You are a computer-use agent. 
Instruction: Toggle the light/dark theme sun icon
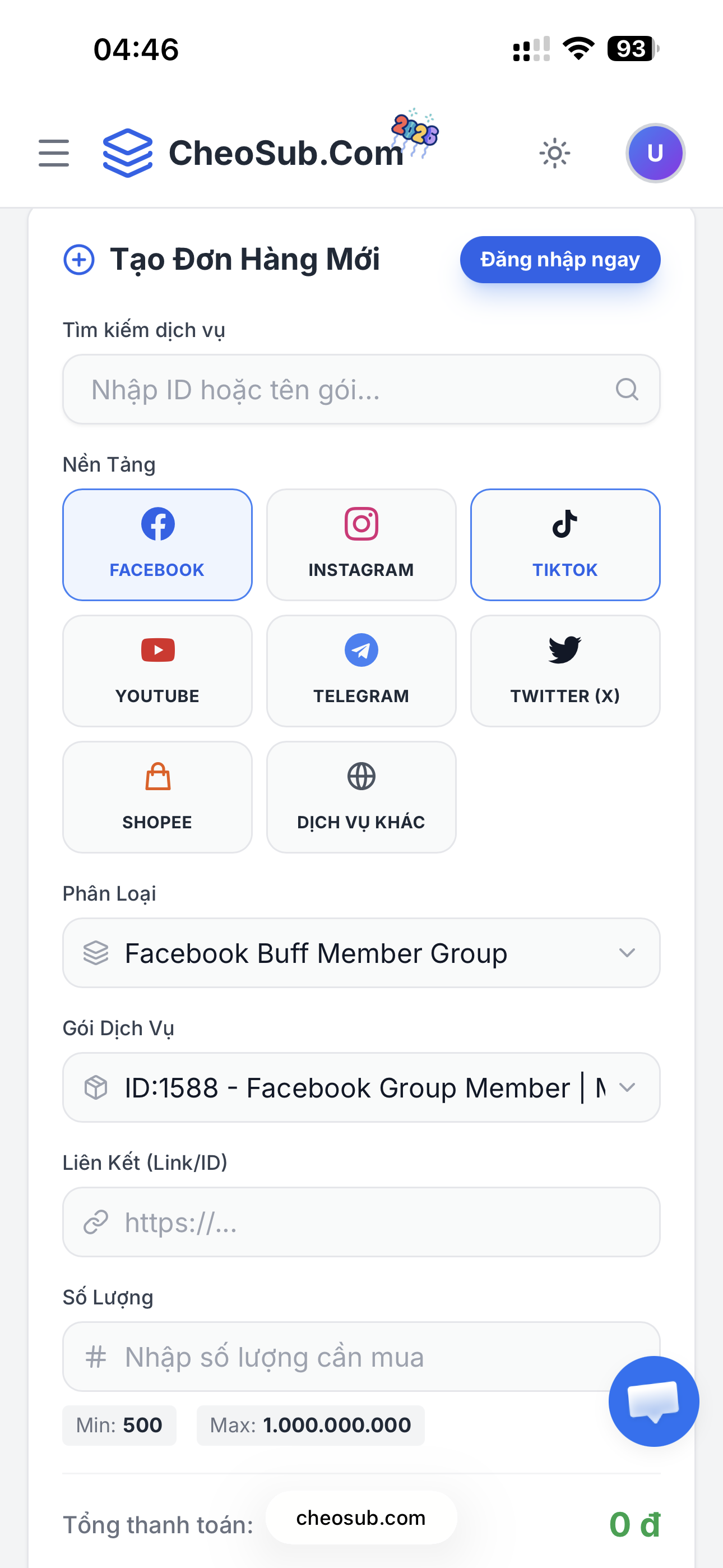[x=554, y=154]
